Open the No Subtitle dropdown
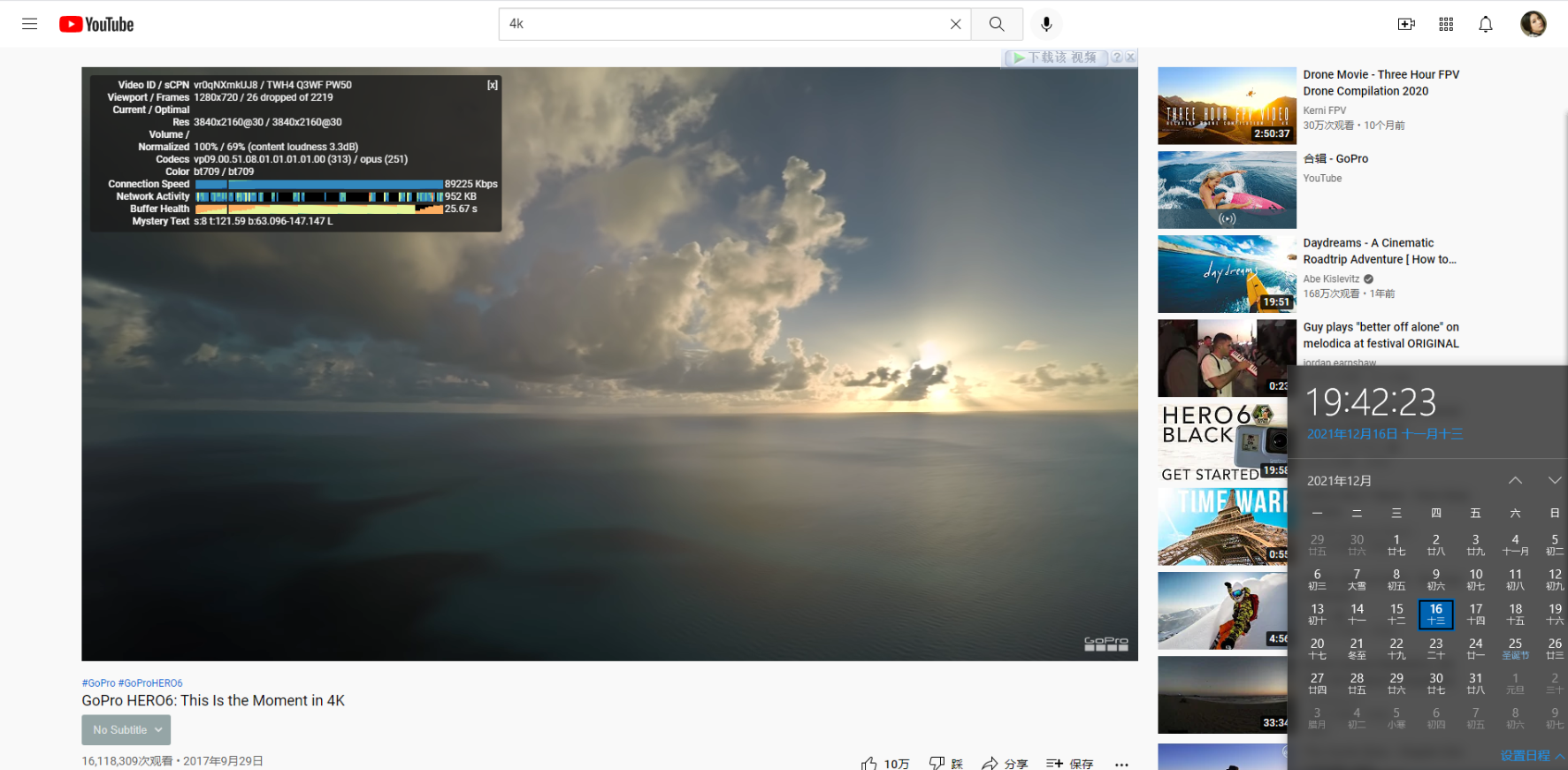The height and width of the screenshot is (770, 1568). [x=126, y=729]
